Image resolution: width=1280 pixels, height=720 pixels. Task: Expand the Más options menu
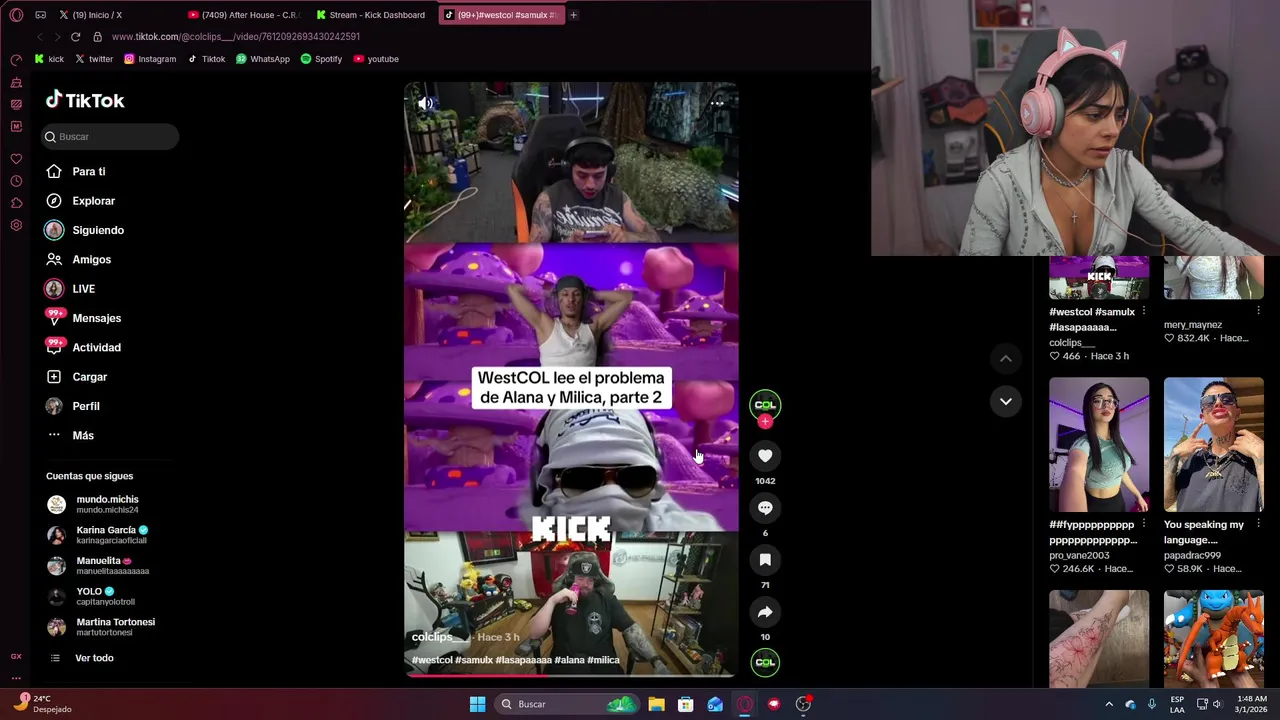coord(70,435)
